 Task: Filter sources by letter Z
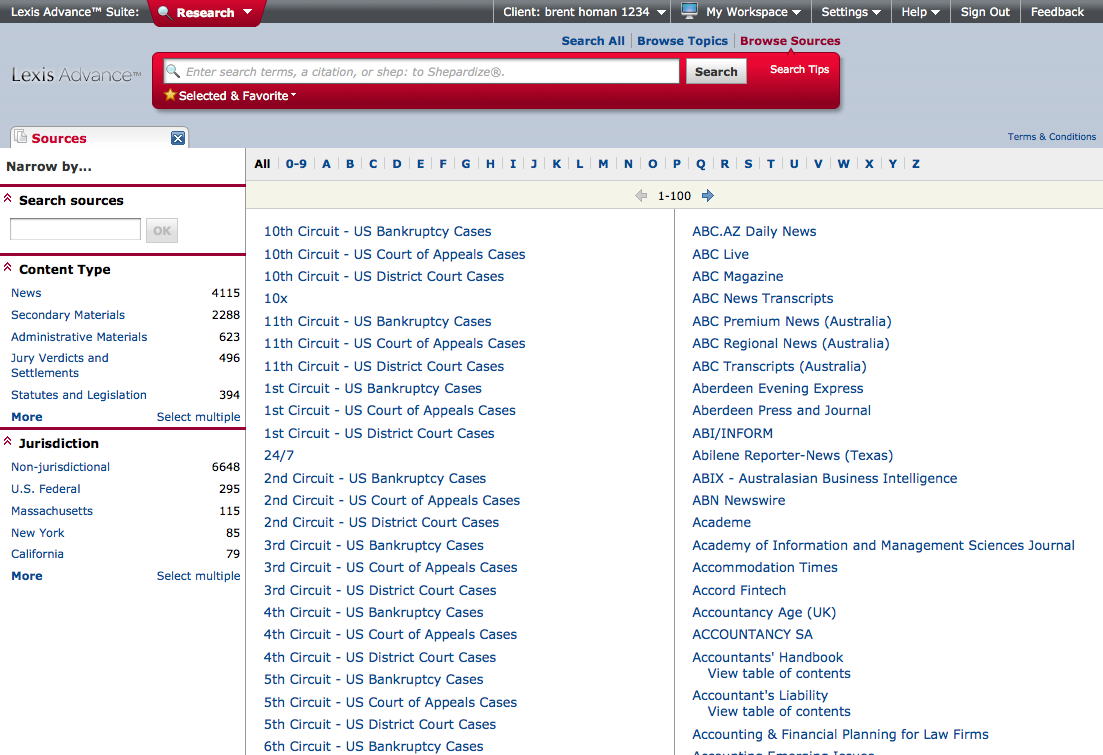coord(916,164)
